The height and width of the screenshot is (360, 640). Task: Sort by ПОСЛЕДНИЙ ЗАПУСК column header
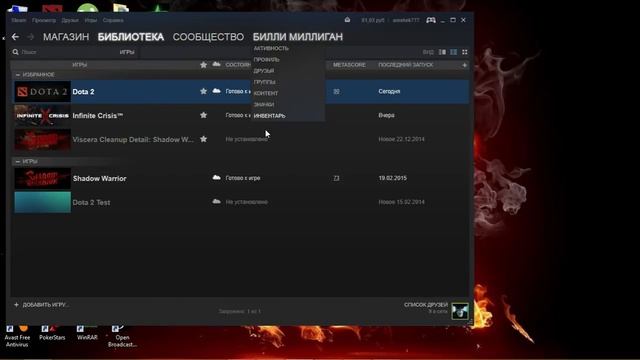click(x=406, y=65)
